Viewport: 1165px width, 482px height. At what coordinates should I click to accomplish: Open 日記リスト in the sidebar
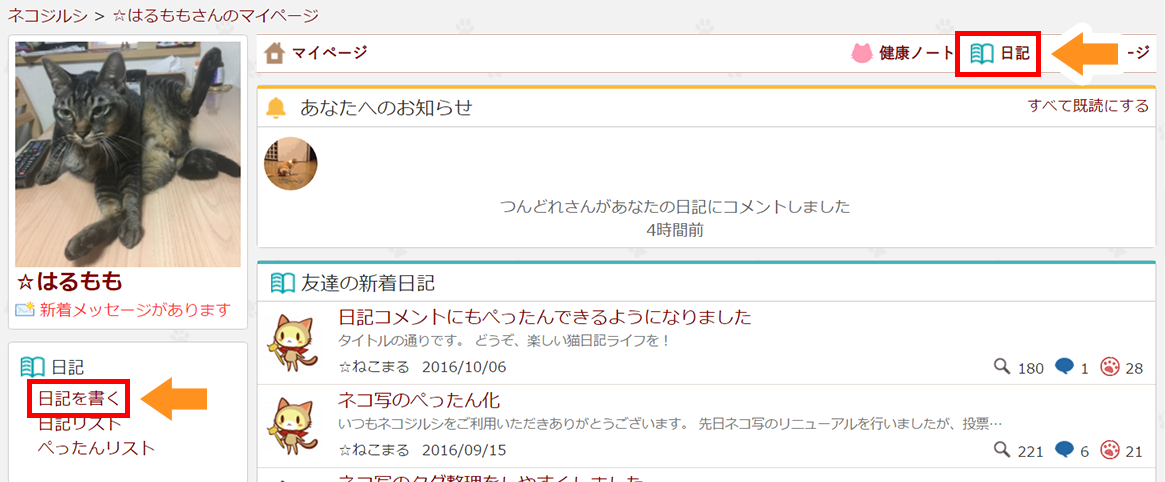coord(79,423)
